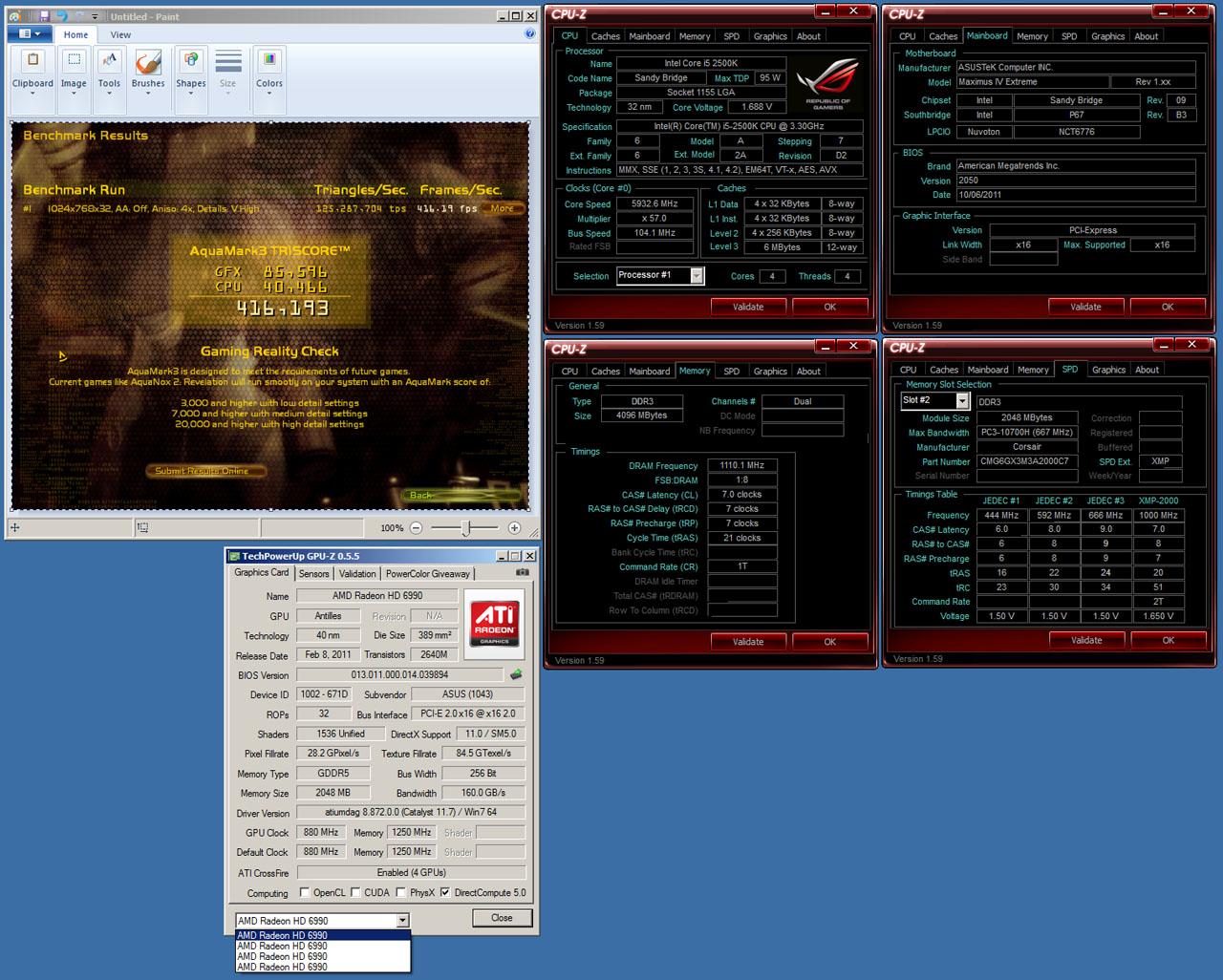1223x980 pixels.
Task: Open the Sensors tab in GPU-Z
Action: (313, 574)
